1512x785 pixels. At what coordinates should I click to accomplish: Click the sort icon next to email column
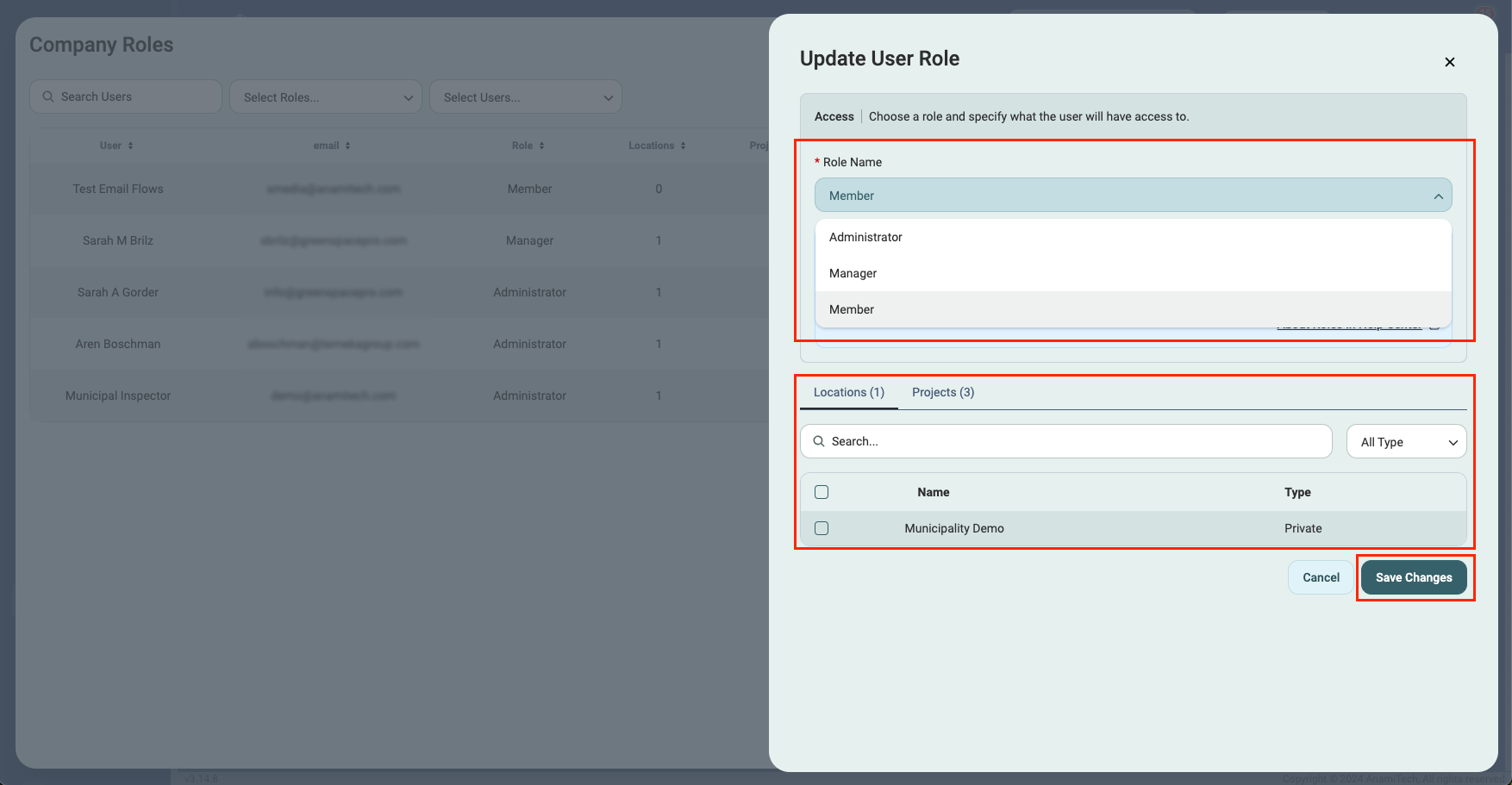click(x=347, y=146)
